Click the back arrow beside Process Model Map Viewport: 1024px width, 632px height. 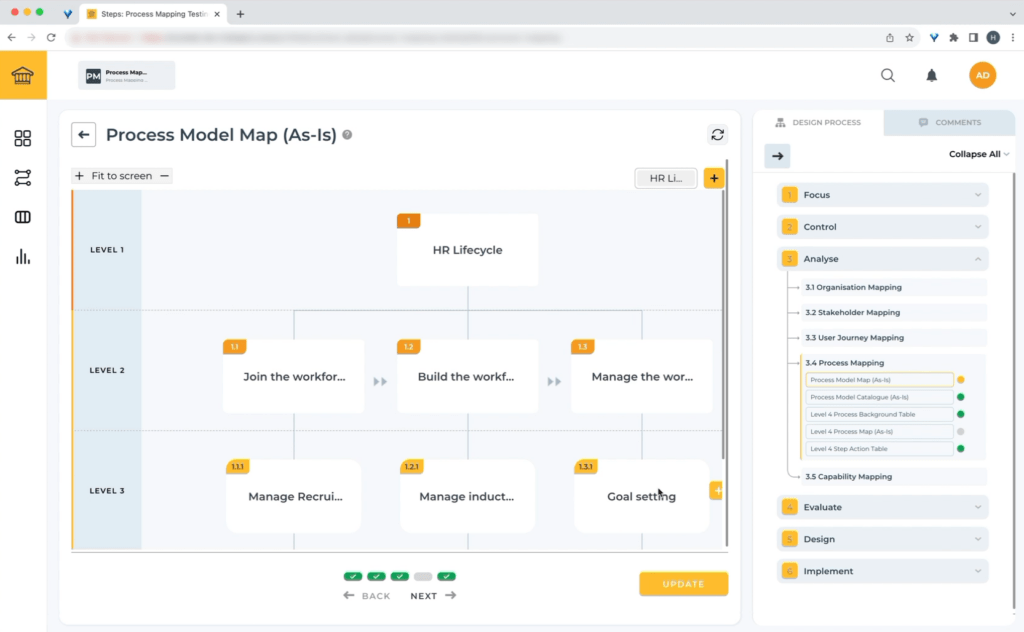point(83,135)
